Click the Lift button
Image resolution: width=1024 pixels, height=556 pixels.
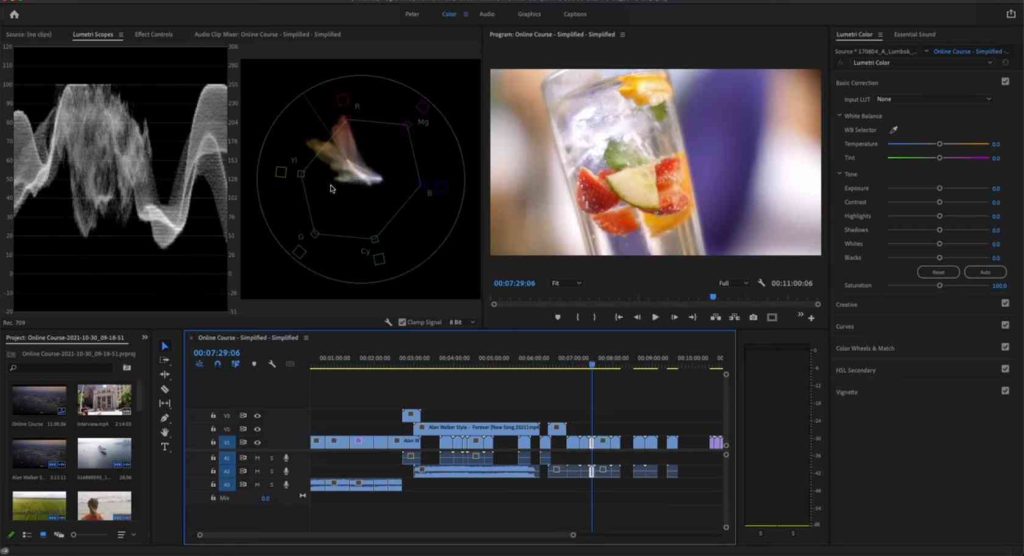(716, 317)
